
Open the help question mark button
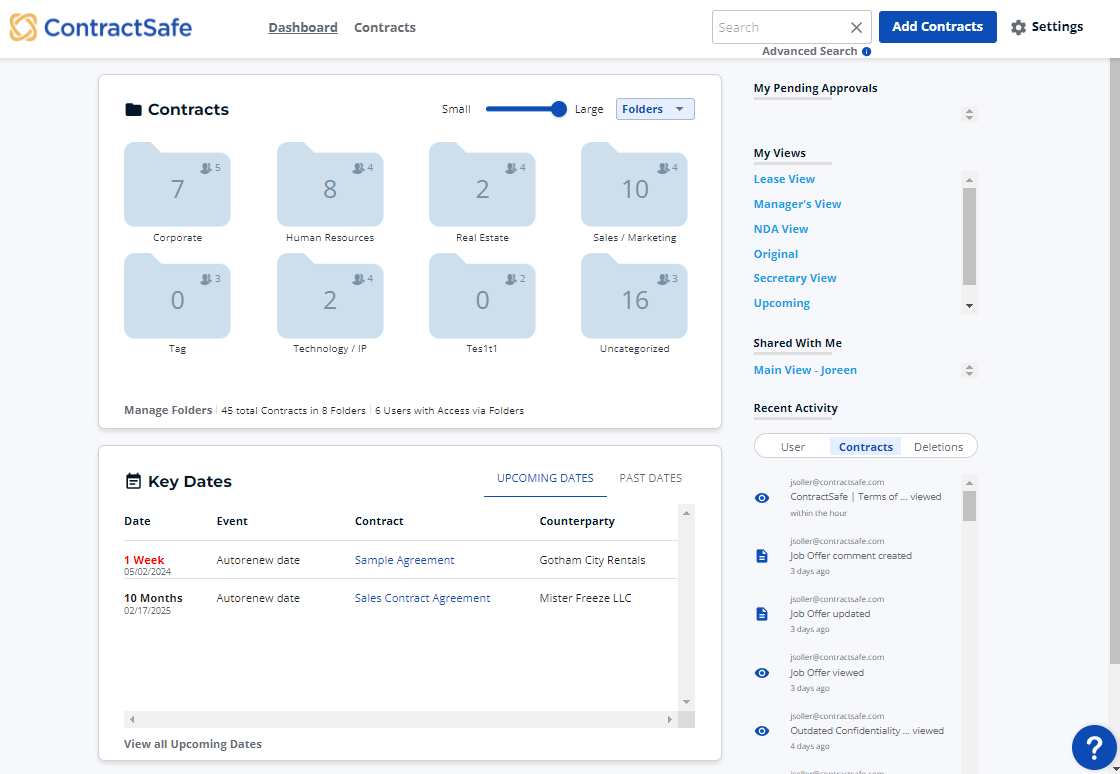coord(1094,747)
